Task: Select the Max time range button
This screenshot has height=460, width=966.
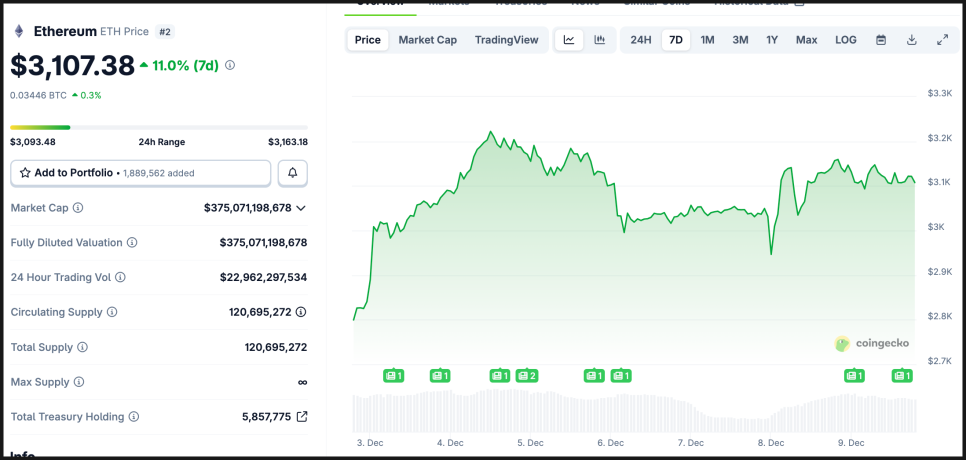Action: tap(806, 40)
